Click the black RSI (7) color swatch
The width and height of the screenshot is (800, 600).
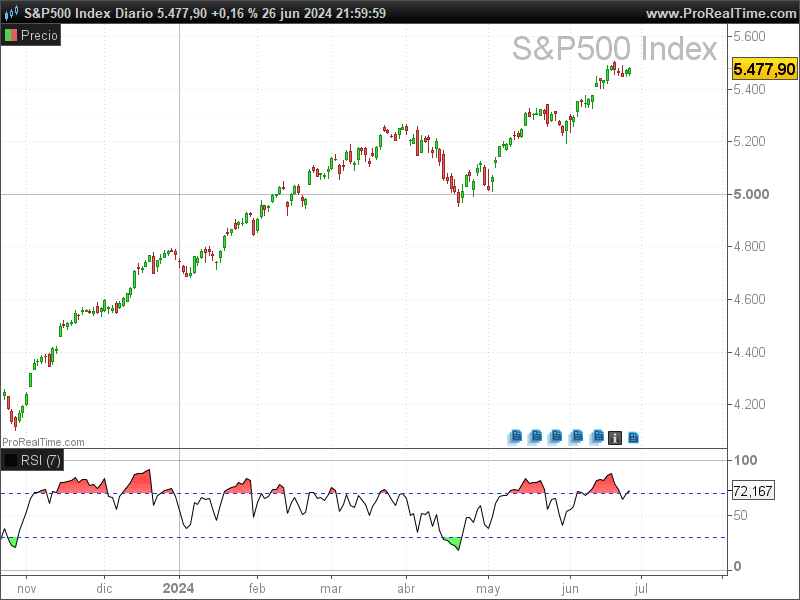coord(11,460)
